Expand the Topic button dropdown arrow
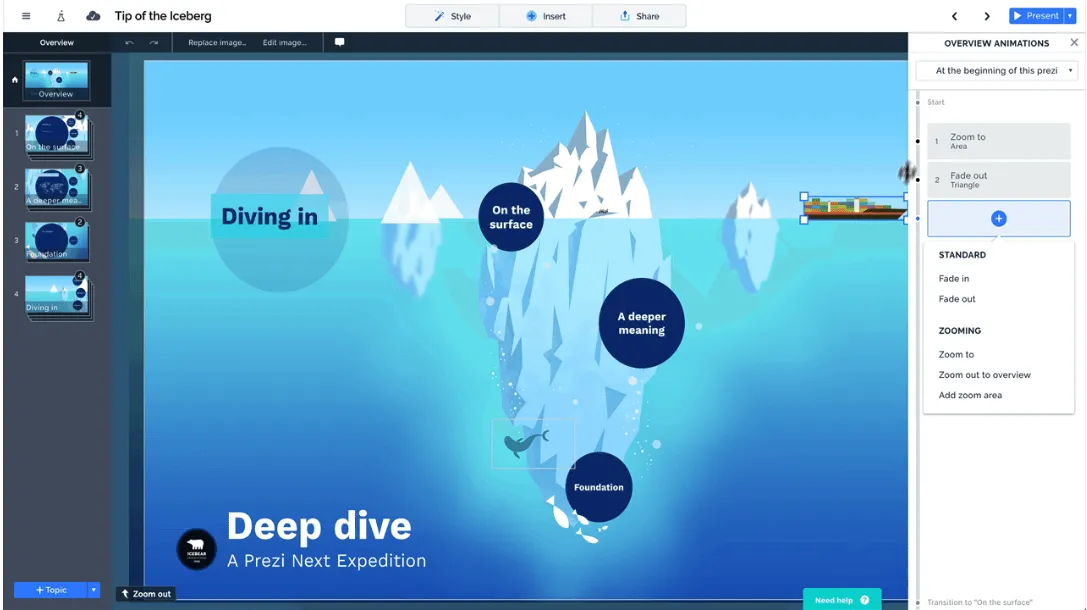 click(x=95, y=590)
